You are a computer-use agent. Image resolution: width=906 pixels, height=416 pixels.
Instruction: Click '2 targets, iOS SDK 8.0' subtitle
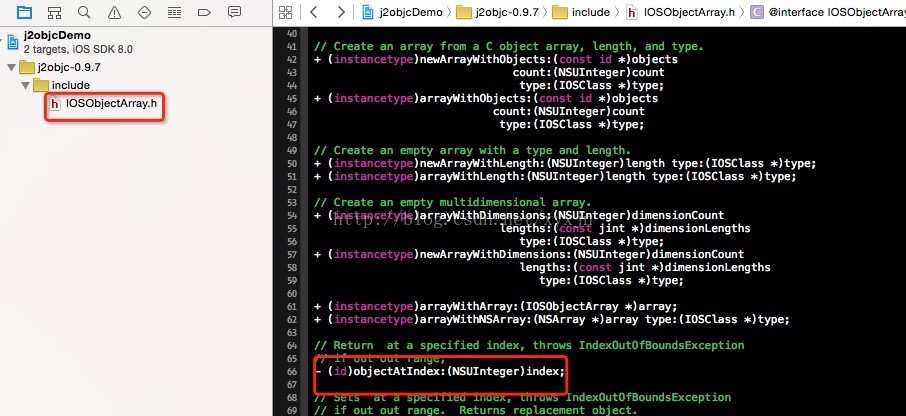(x=78, y=50)
